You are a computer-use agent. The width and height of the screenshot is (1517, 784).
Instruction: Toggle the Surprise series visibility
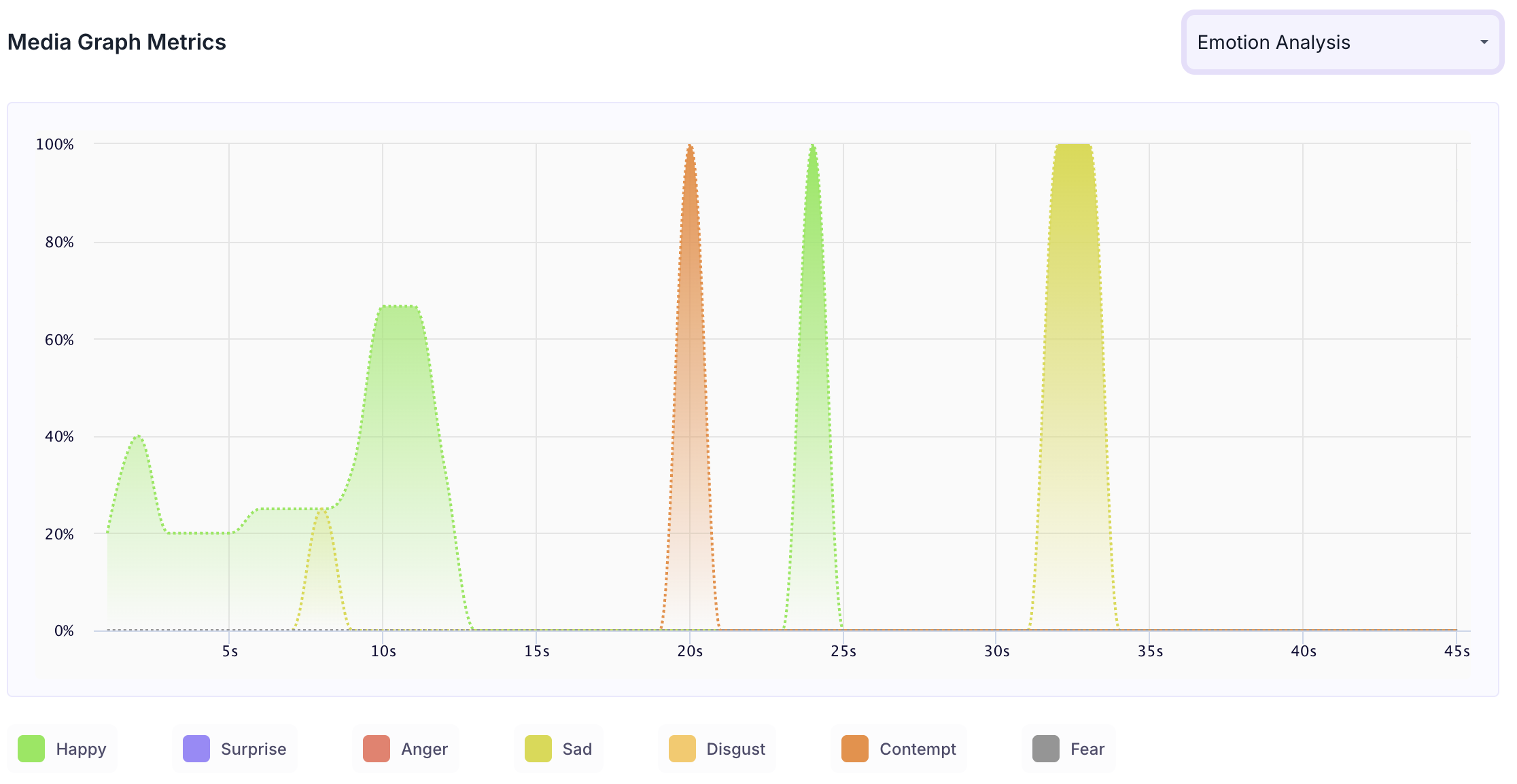click(x=235, y=749)
